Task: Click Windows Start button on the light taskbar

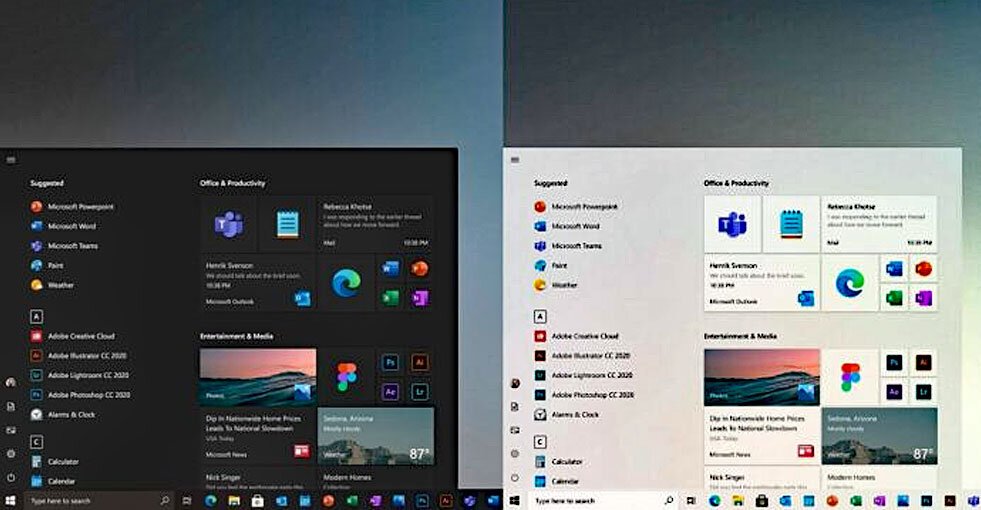Action: click(514, 501)
